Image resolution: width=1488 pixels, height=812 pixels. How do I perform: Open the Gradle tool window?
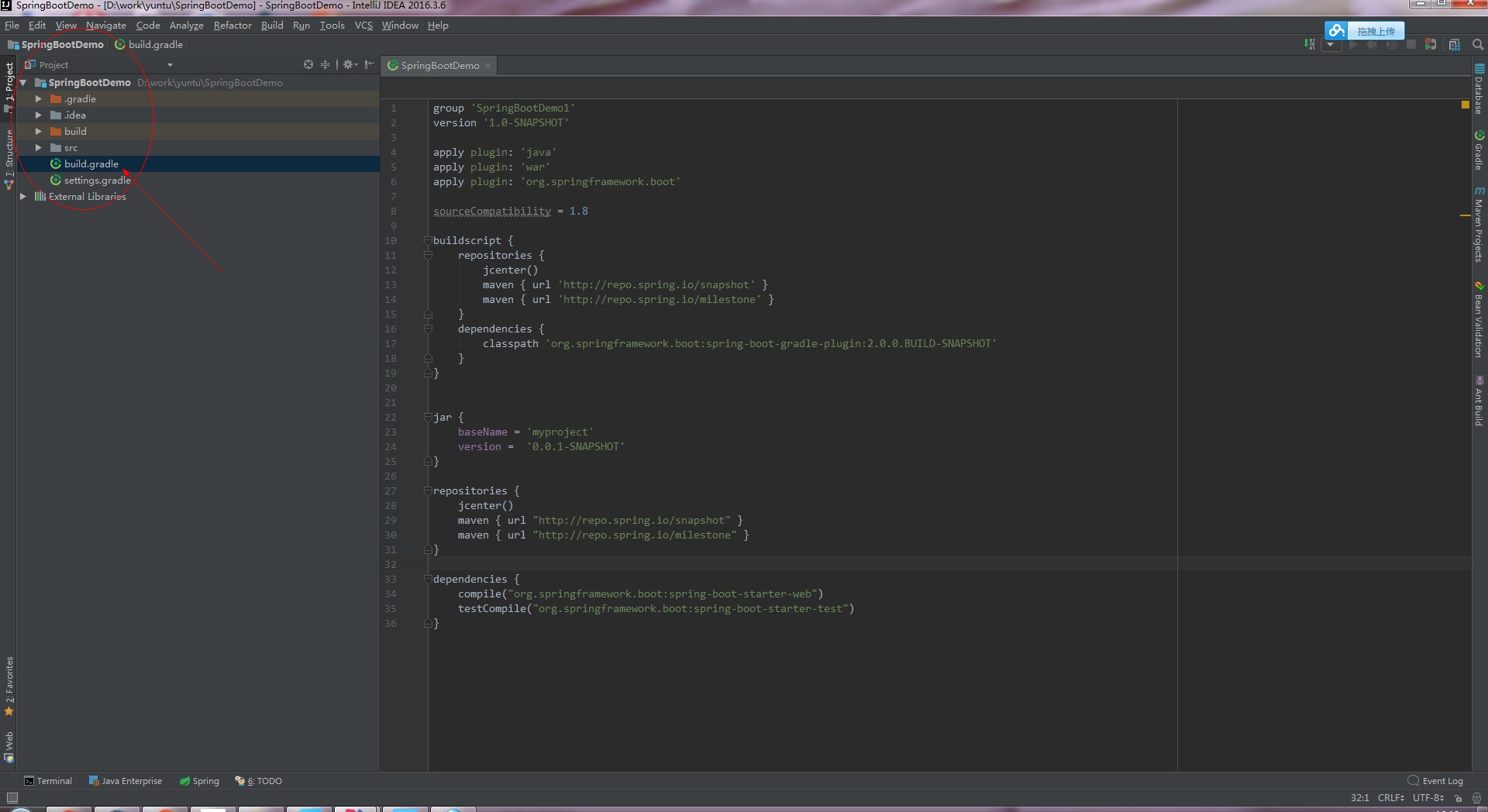click(1479, 150)
